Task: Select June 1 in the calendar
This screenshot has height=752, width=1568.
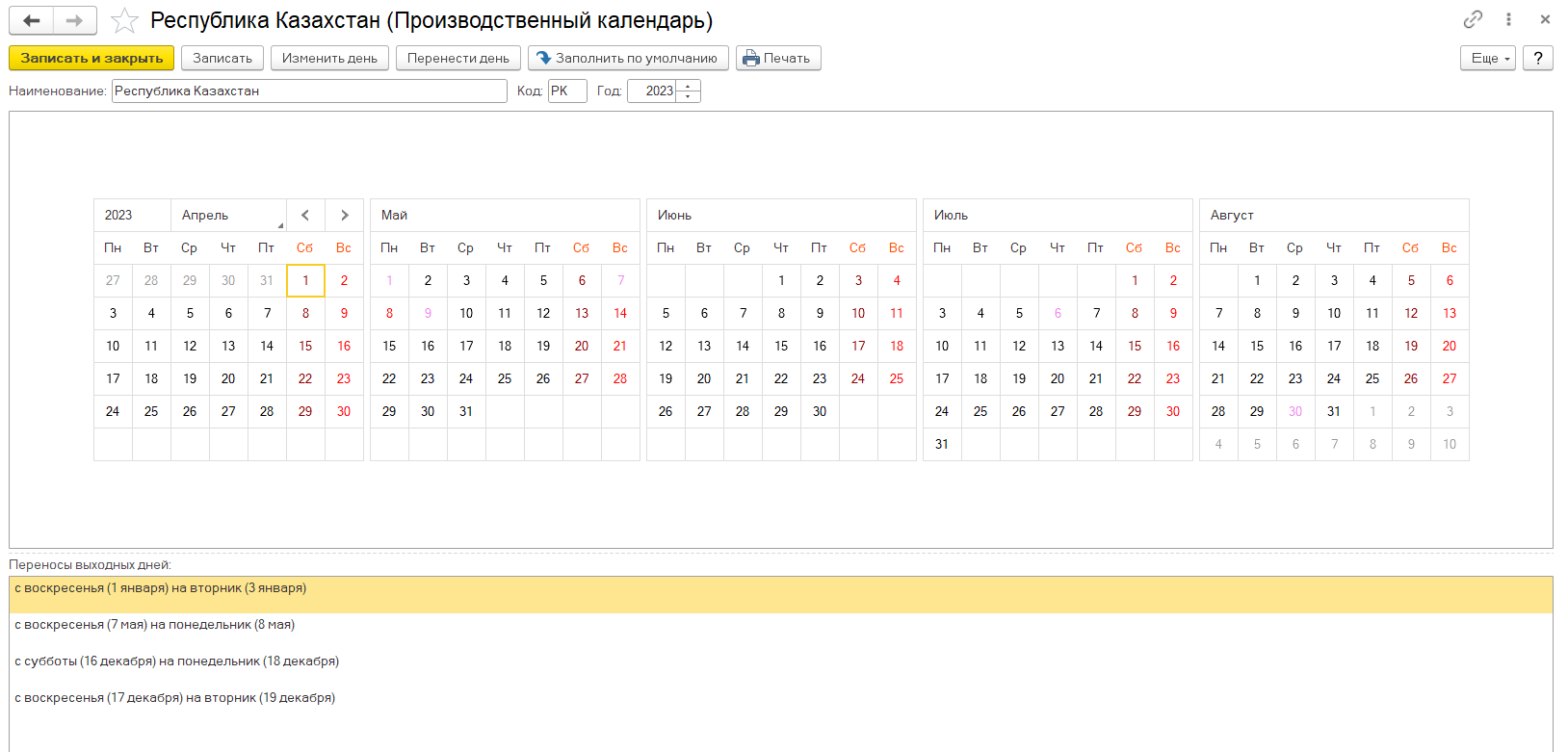Action: pos(781,280)
